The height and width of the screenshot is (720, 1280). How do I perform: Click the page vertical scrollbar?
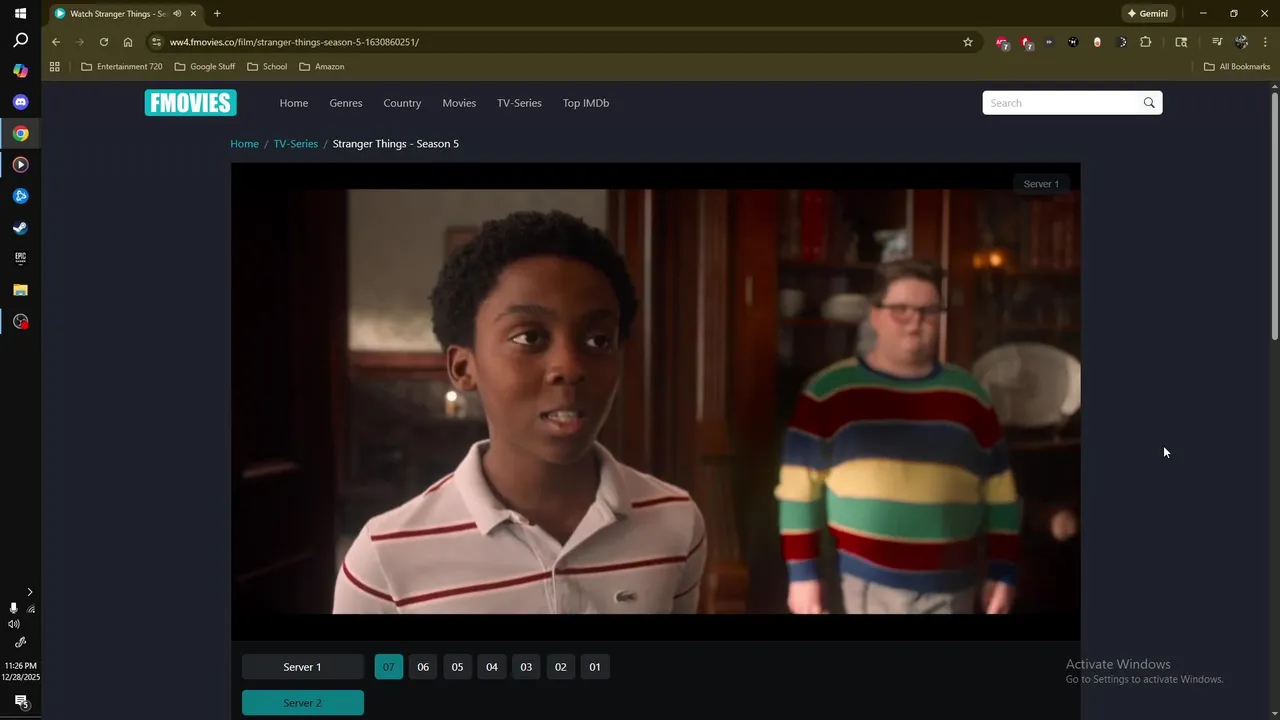tap(1275, 215)
